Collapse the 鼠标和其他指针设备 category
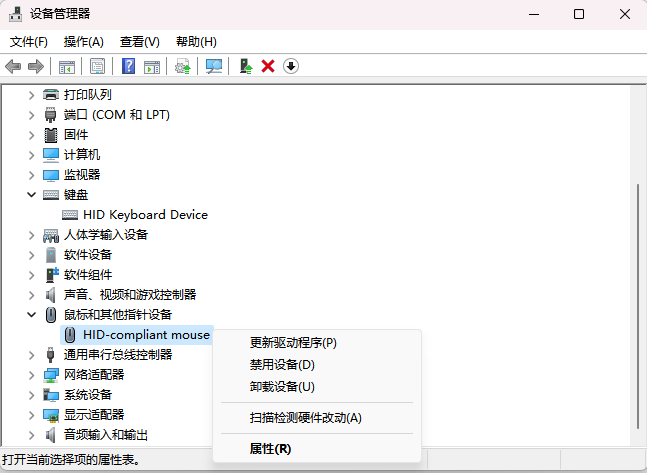647x473 pixels. pos(31,315)
